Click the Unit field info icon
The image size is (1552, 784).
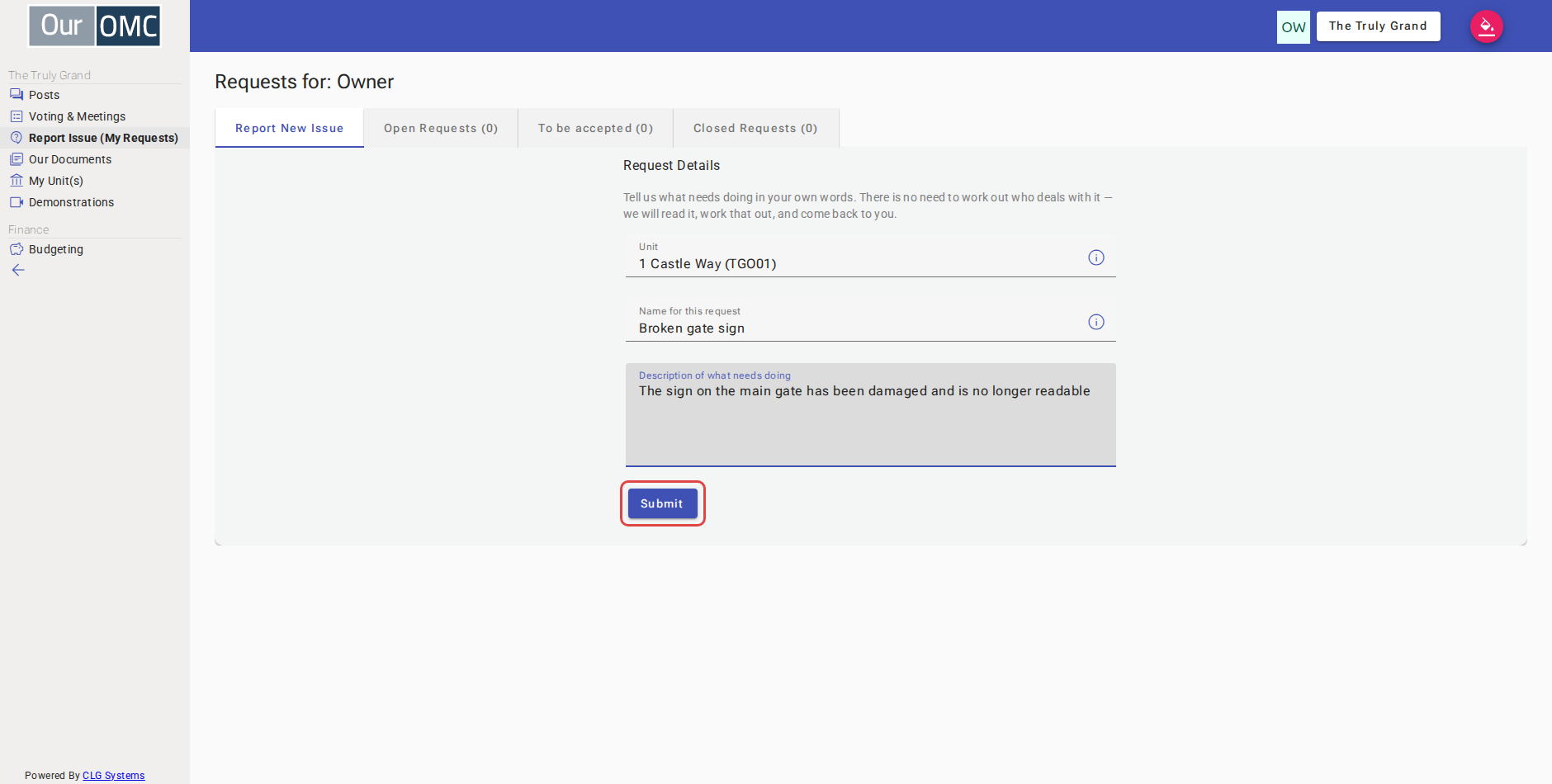pyautogui.click(x=1096, y=257)
